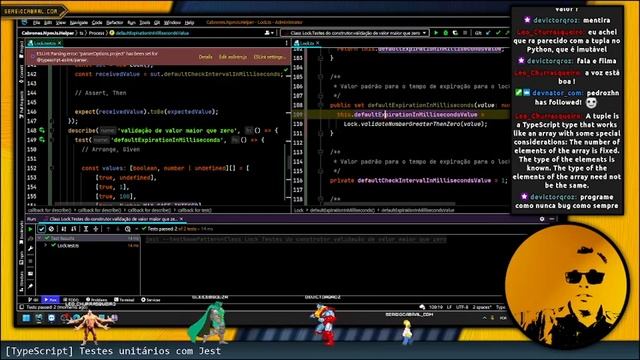The width and height of the screenshot is (640, 360).
Task: Open the File menu
Action: coord(37,23)
